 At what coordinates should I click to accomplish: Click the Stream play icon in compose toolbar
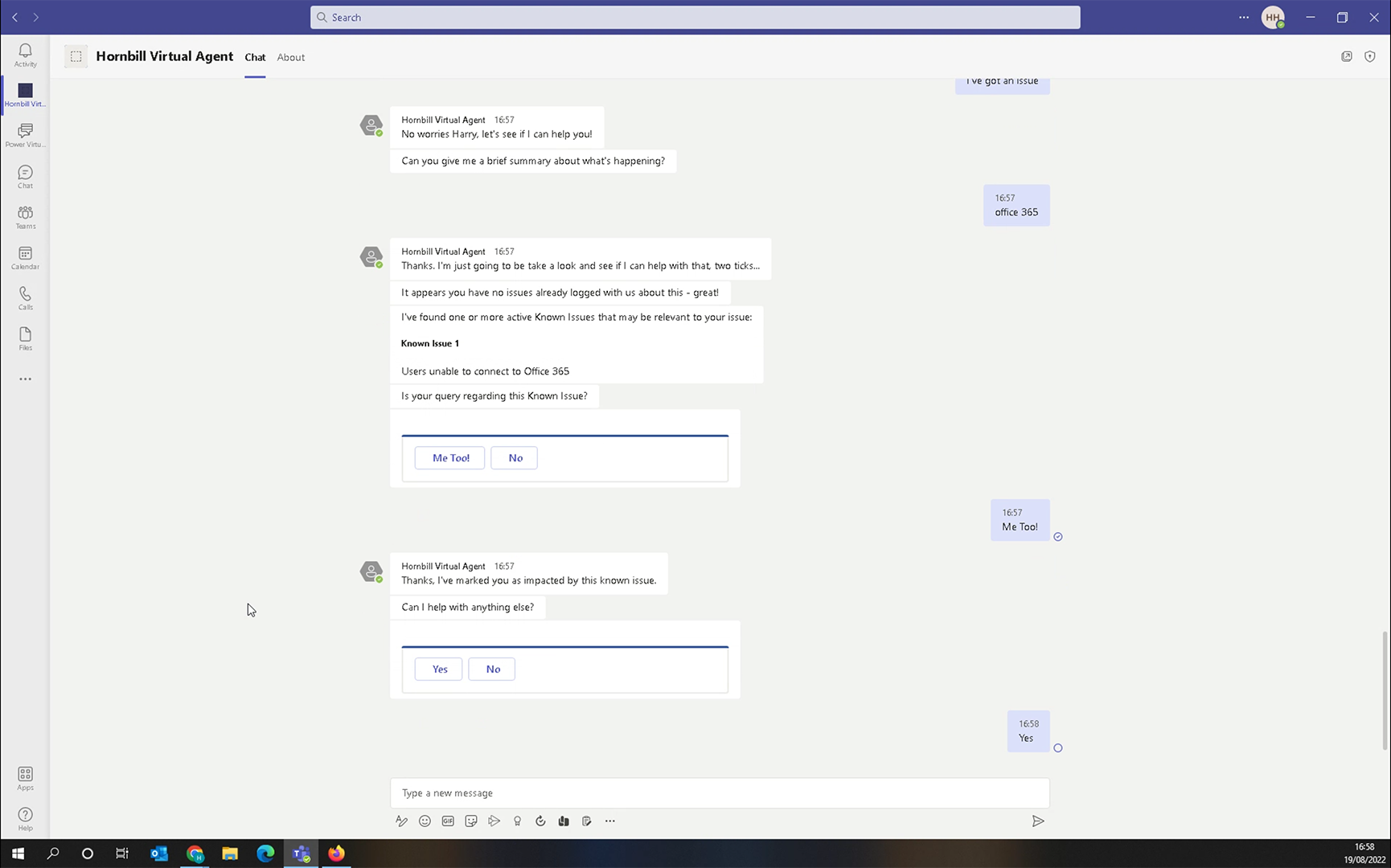coord(494,821)
